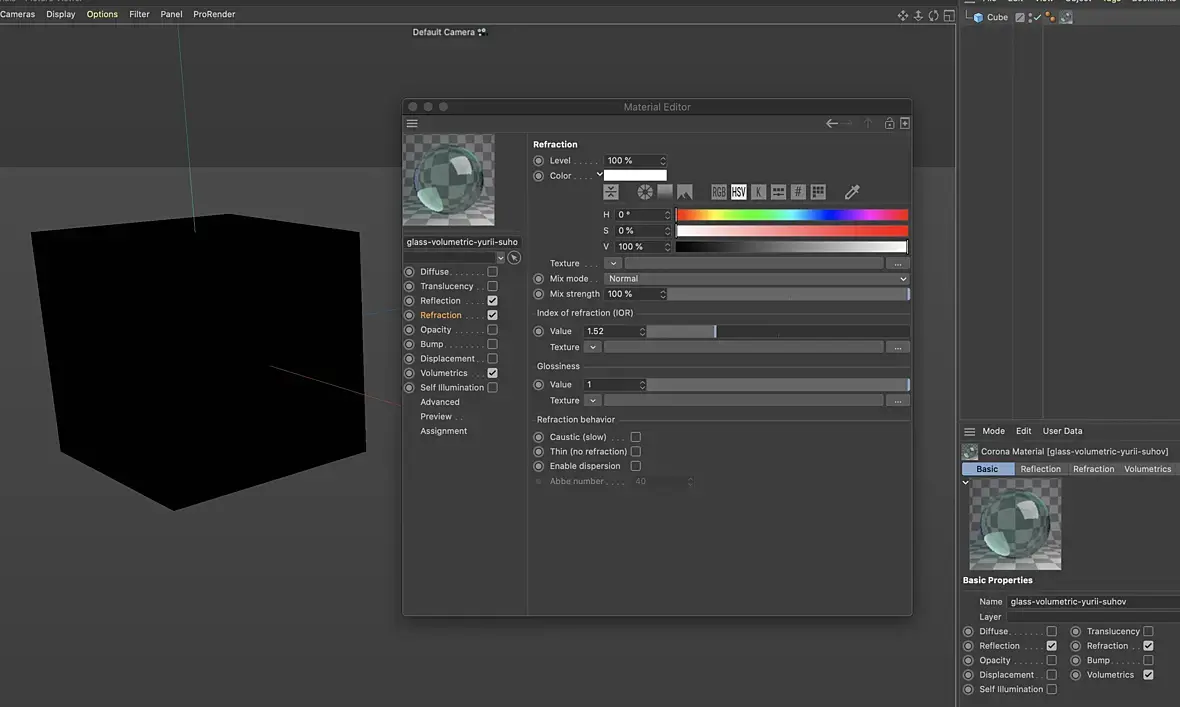The width and height of the screenshot is (1180, 707).
Task: Click the viewport move camera icon
Action: (902, 16)
